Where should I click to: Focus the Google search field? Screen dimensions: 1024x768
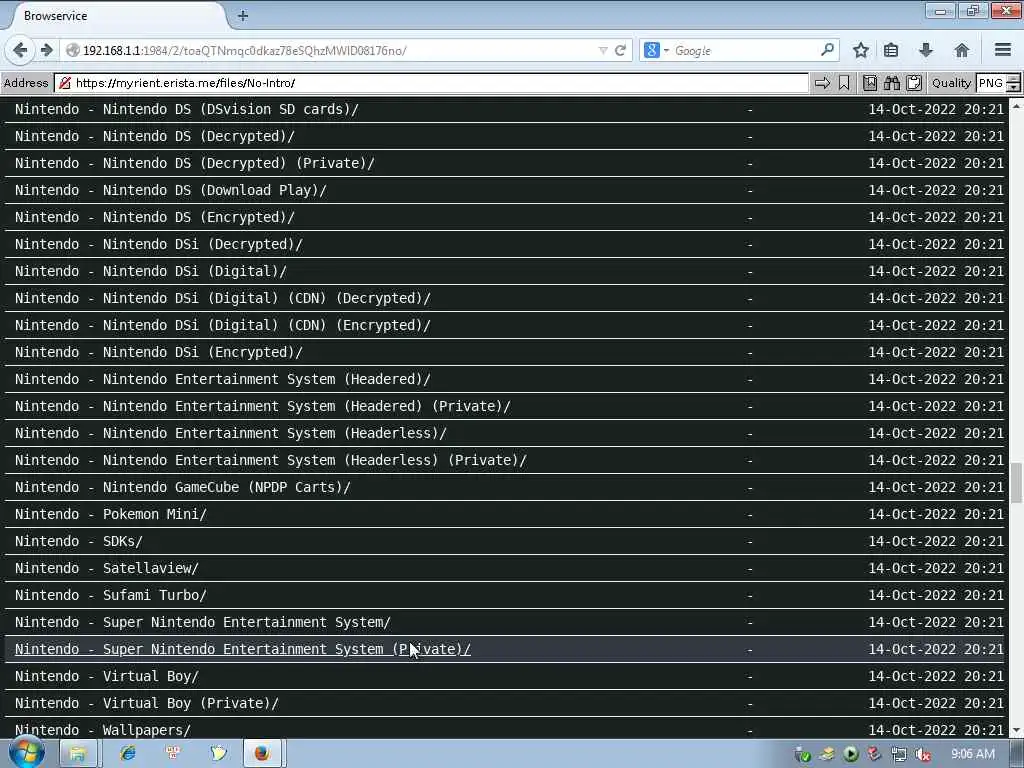click(x=744, y=50)
